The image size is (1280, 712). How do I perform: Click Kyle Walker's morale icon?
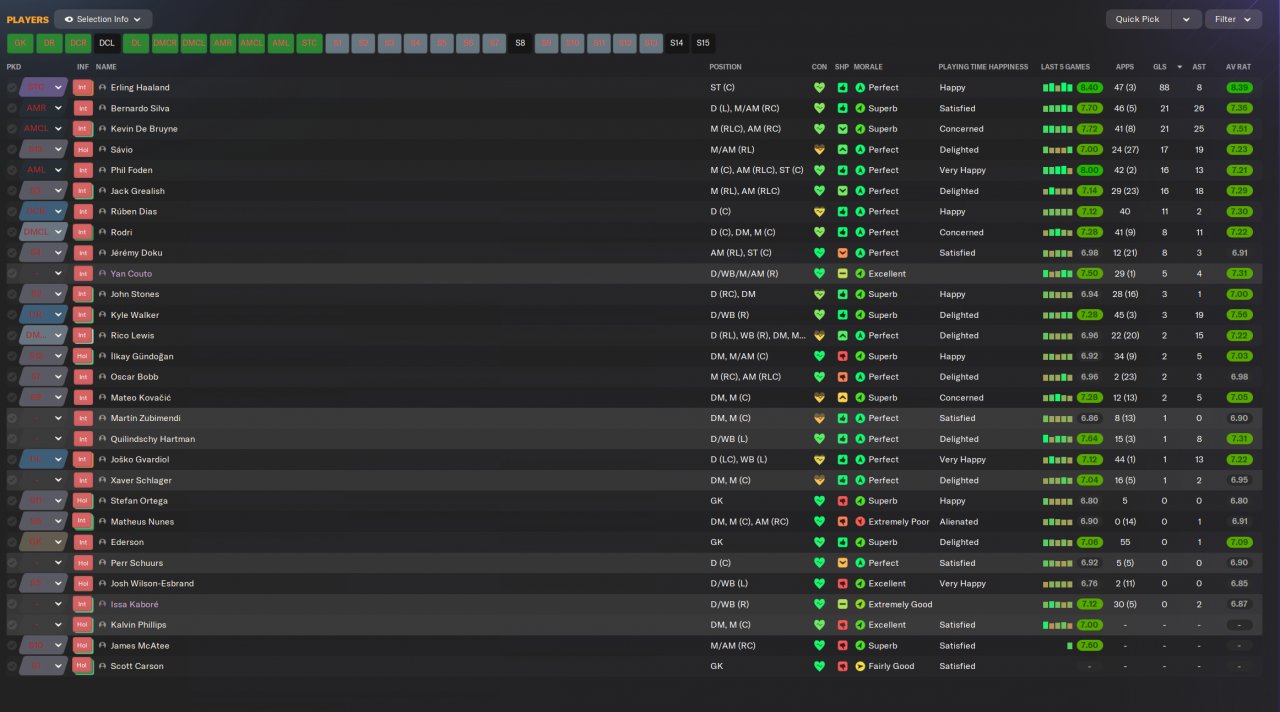[x=860, y=315]
